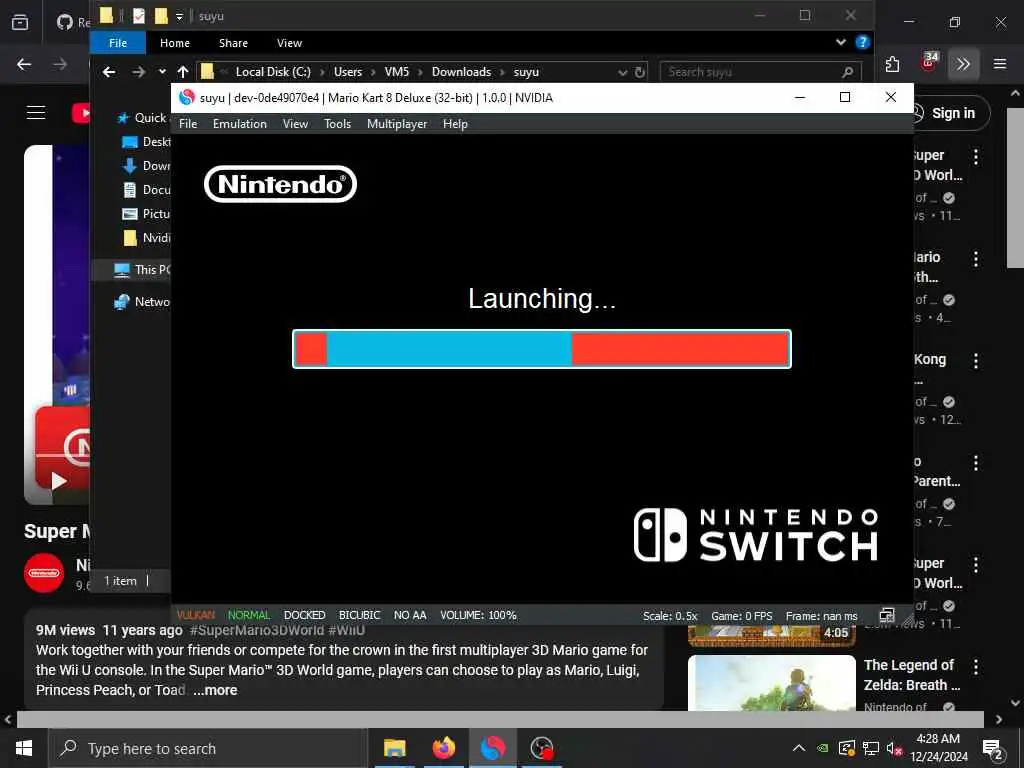This screenshot has width=1024, height=768.
Task: Open the Tools menu in suyu
Action: click(x=338, y=123)
